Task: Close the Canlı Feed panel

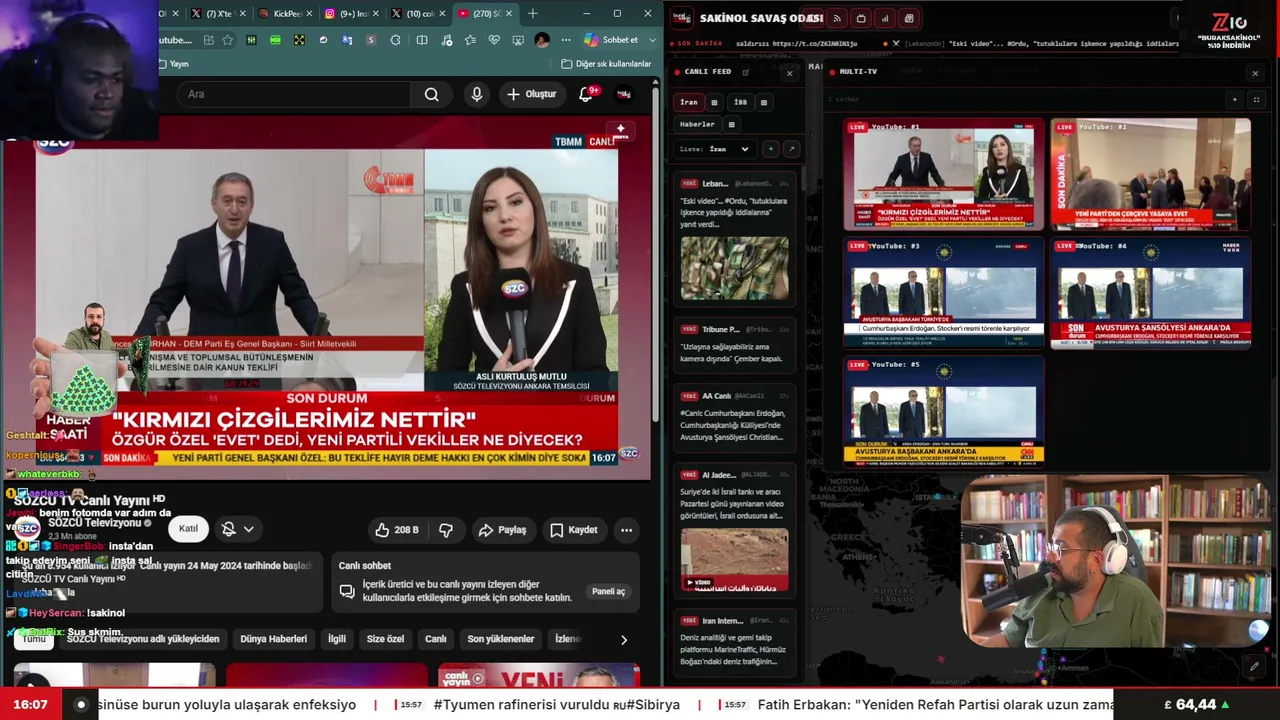Action: click(789, 73)
